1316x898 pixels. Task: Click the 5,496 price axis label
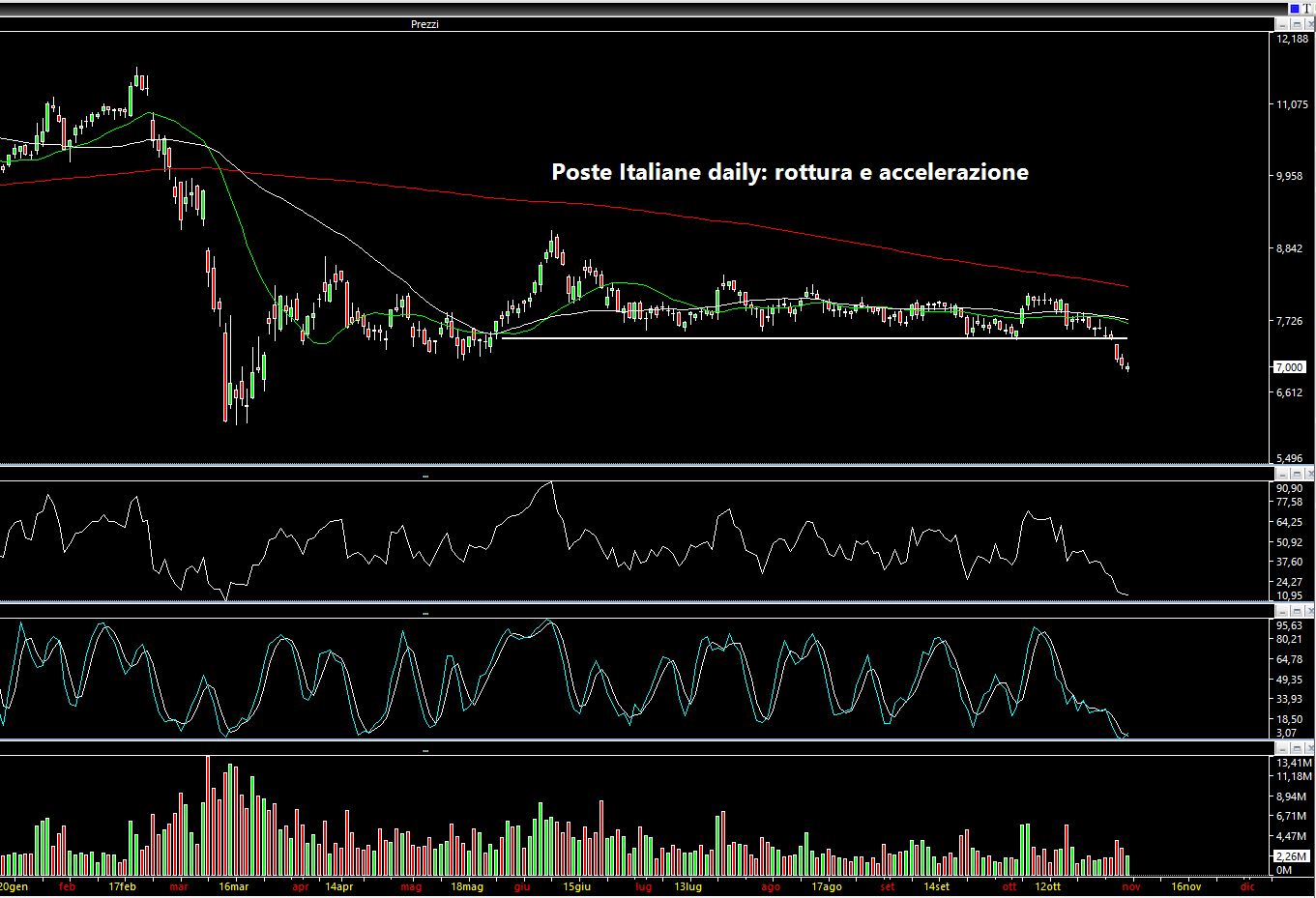tap(1292, 459)
